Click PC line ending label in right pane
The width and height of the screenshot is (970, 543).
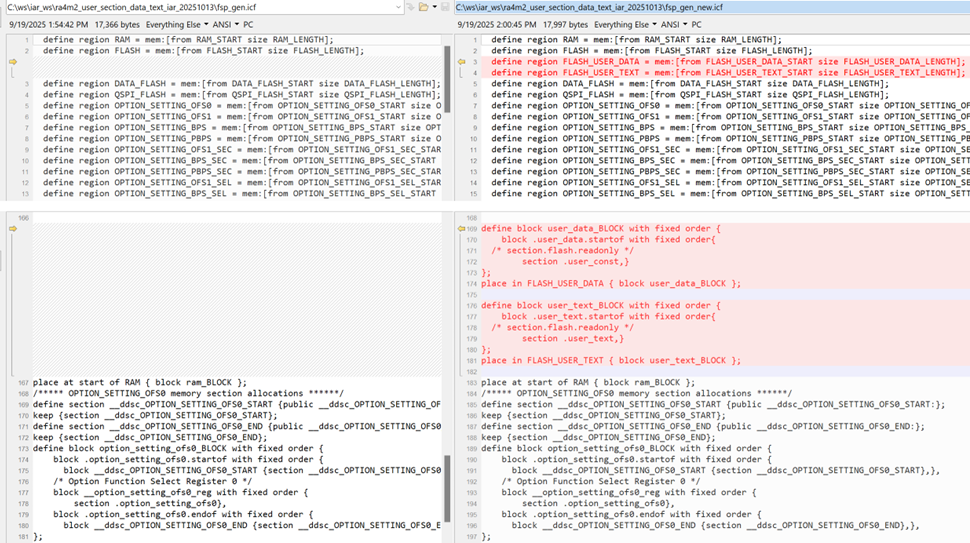[697, 25]
